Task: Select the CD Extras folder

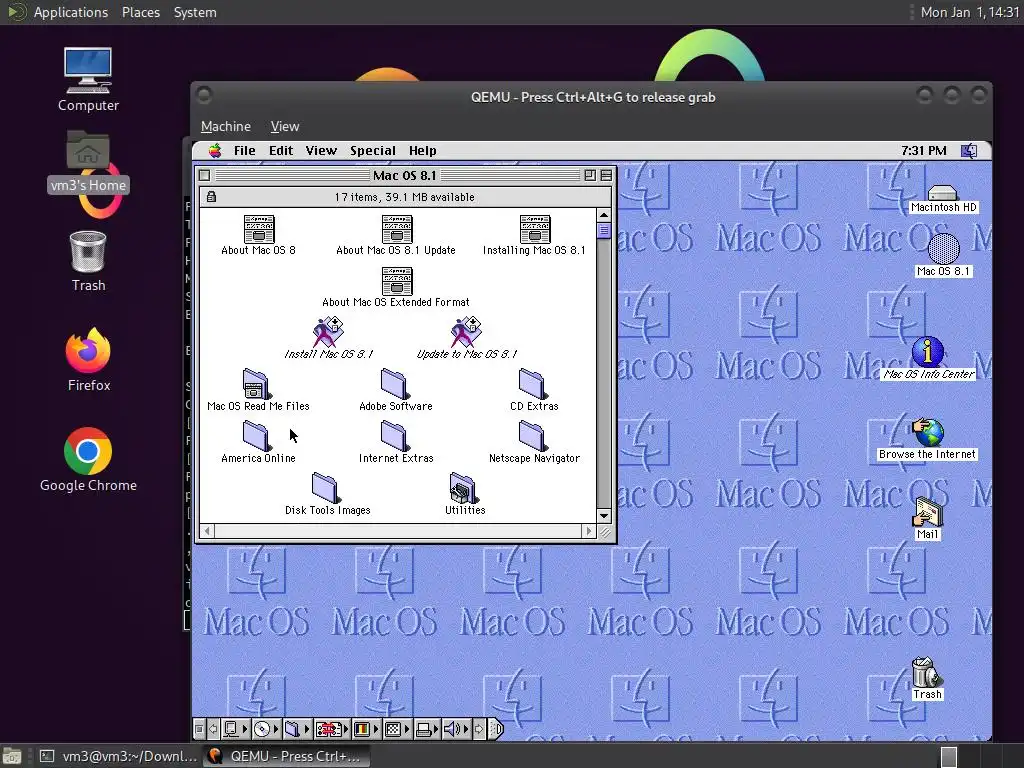Action: click(x=534, y=390)
